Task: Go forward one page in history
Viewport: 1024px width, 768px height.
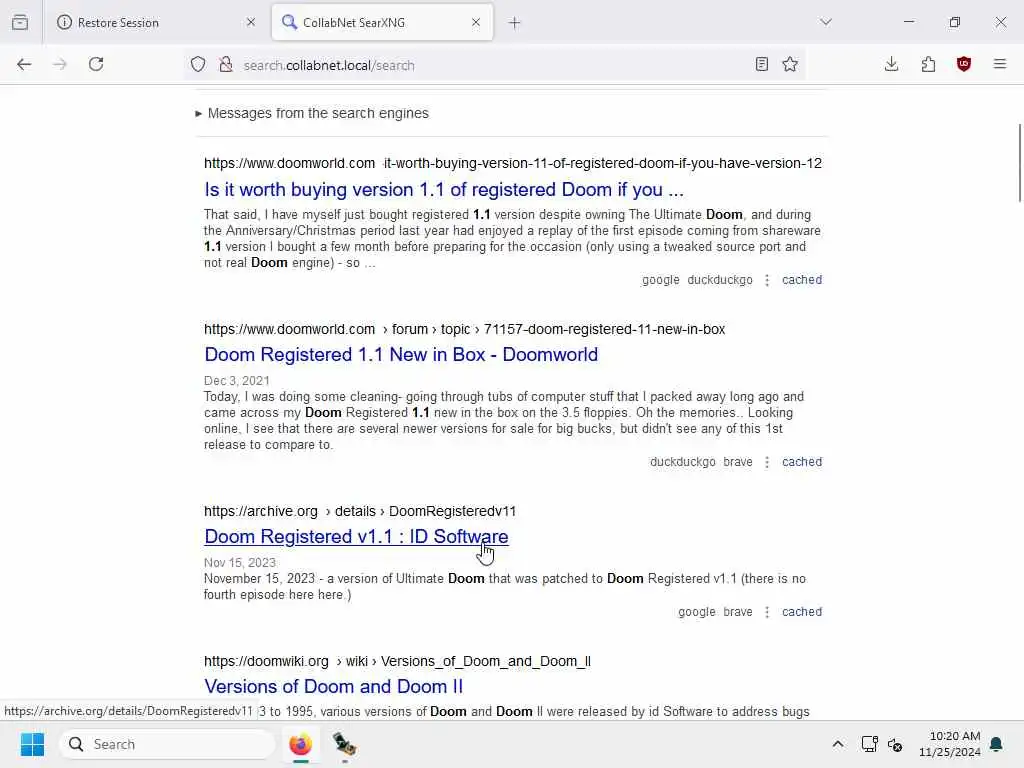Action: tap(60, 64)
